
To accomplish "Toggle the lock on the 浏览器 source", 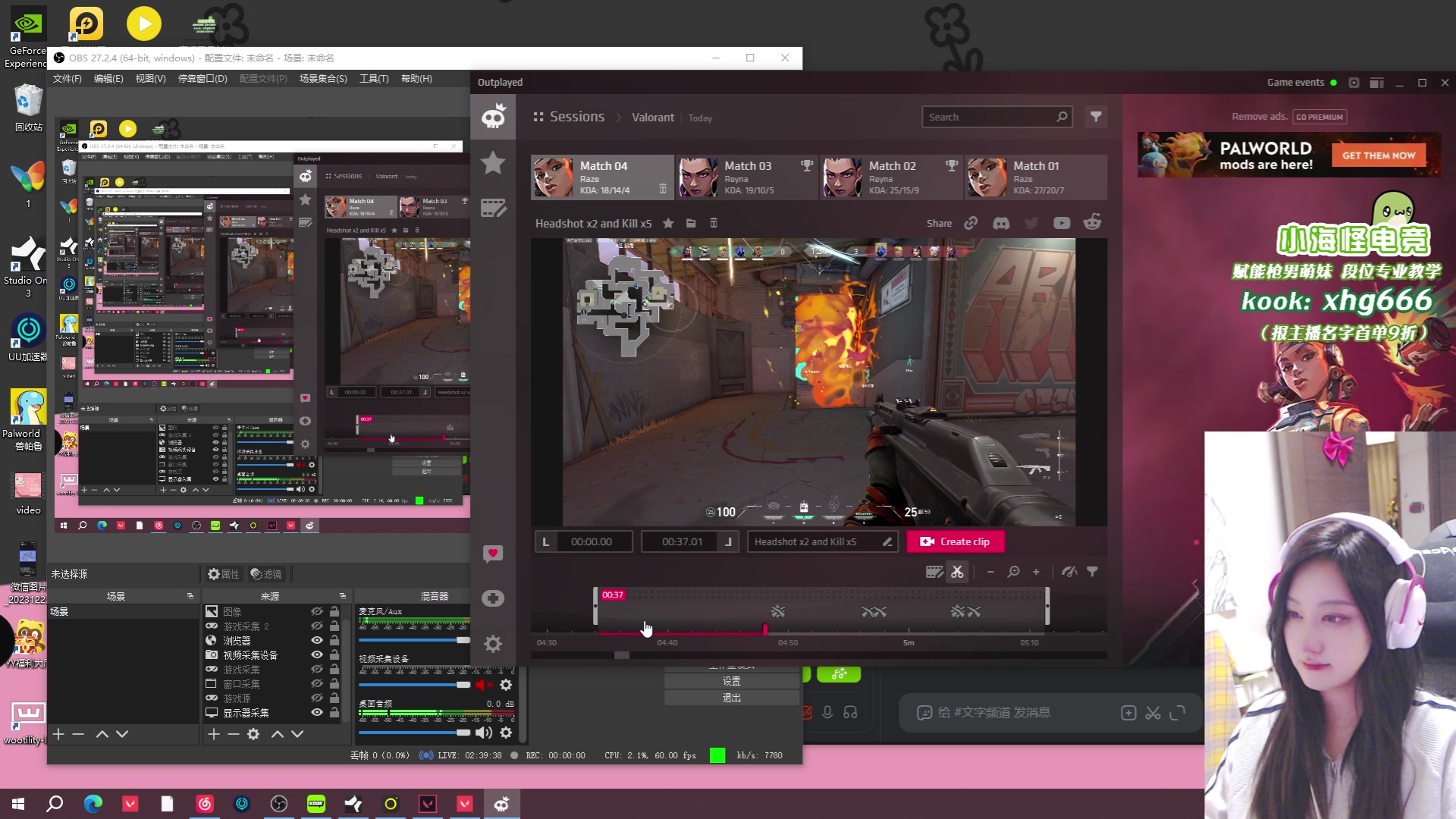I will pos(334,640).
